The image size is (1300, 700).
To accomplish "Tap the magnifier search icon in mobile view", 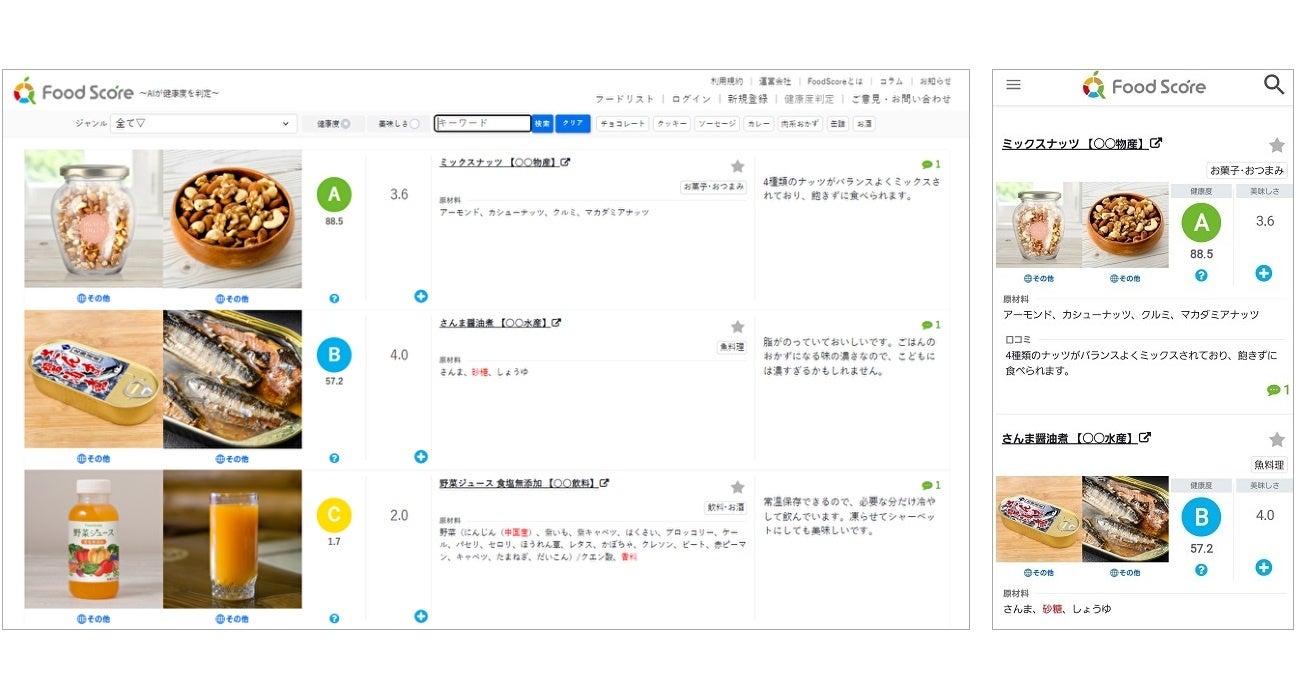I will [x=1273, y=85].
